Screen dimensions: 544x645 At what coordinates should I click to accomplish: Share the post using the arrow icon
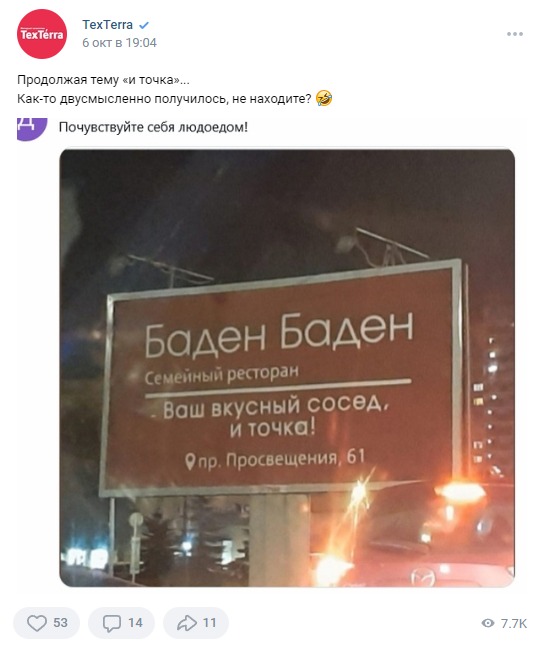coord(187,623)
